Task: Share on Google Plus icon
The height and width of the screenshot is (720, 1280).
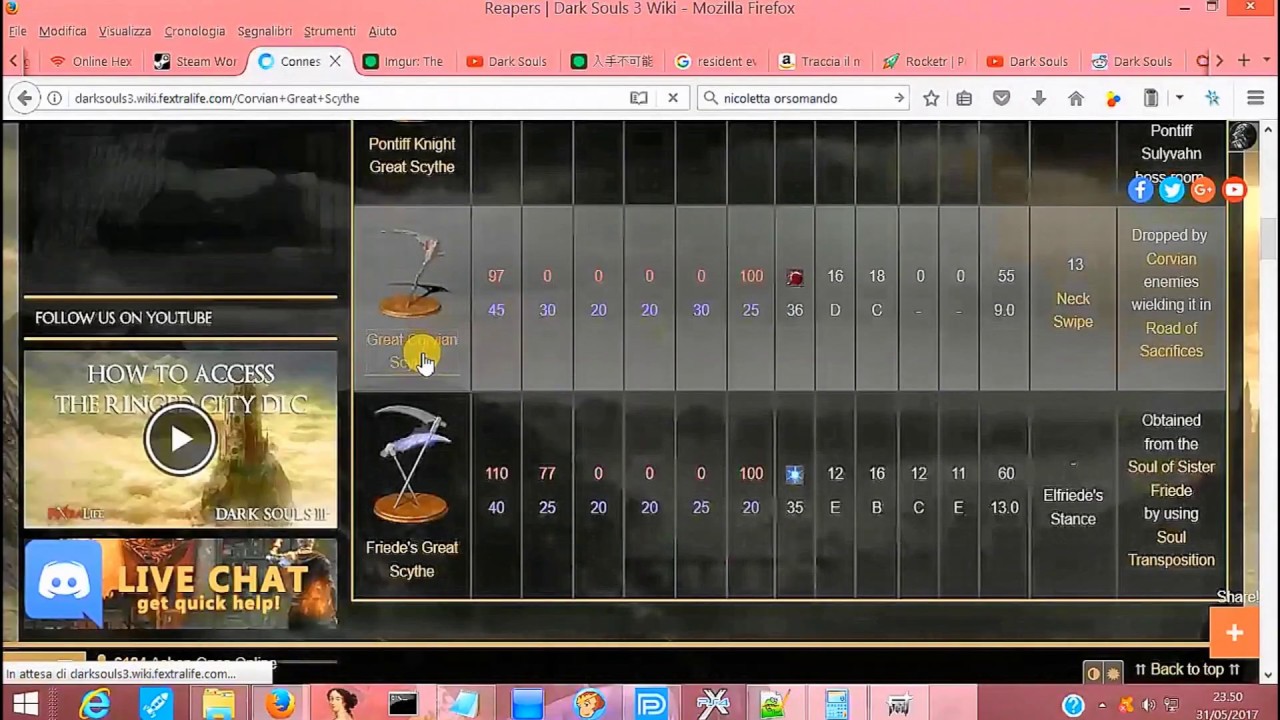Action: pos(1203,189)
